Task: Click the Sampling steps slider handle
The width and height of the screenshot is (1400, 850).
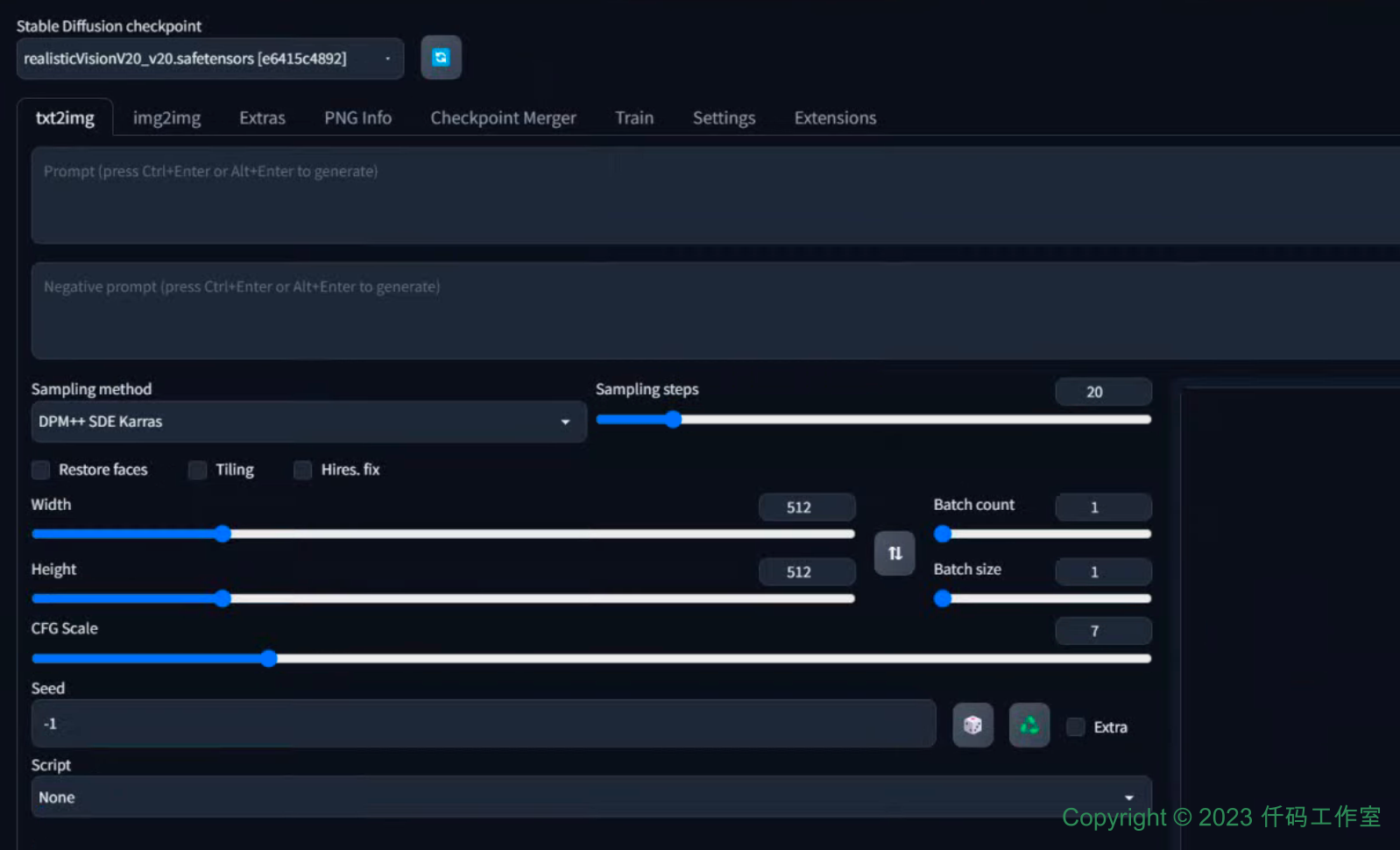Action: pos(673,420)
